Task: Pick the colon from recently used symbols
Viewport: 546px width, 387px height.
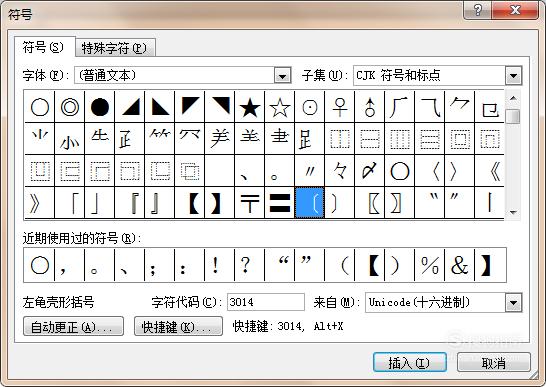Action: [190, 265]
